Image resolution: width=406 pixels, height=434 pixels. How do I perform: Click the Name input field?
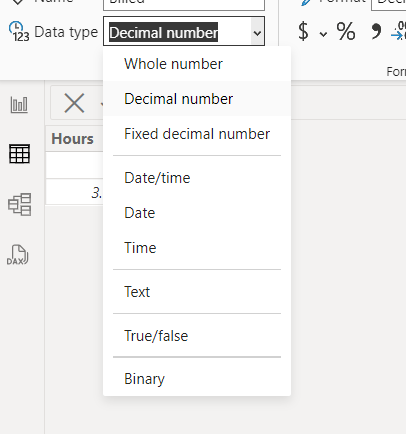tap(184, 4)
